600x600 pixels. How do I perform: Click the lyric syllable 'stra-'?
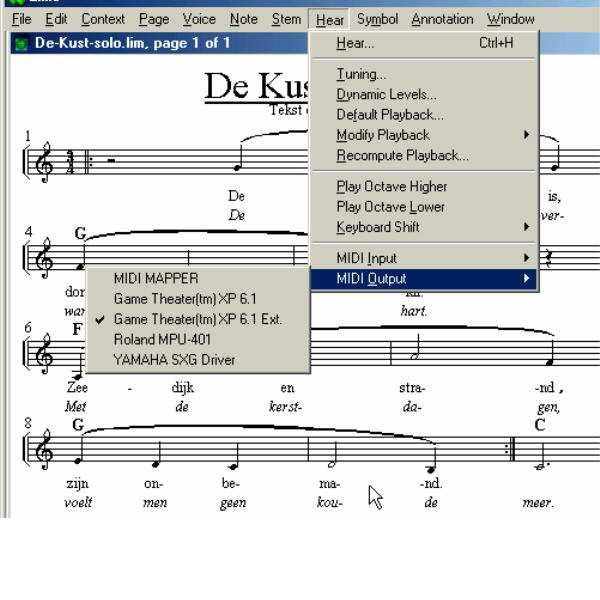pyautogui.click(x=412, y=388)
